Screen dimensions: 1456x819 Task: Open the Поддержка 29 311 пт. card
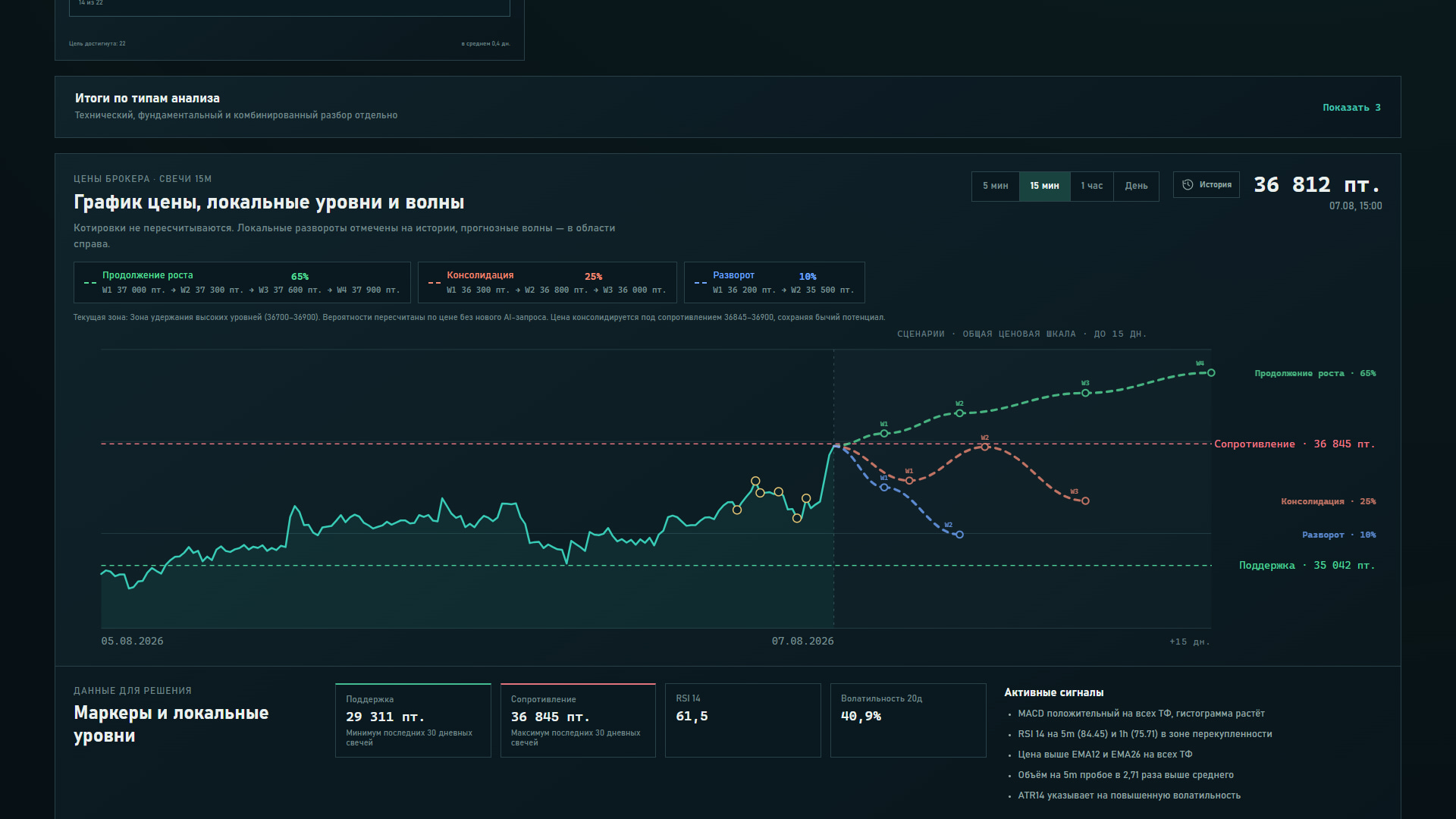coord(413,720)
